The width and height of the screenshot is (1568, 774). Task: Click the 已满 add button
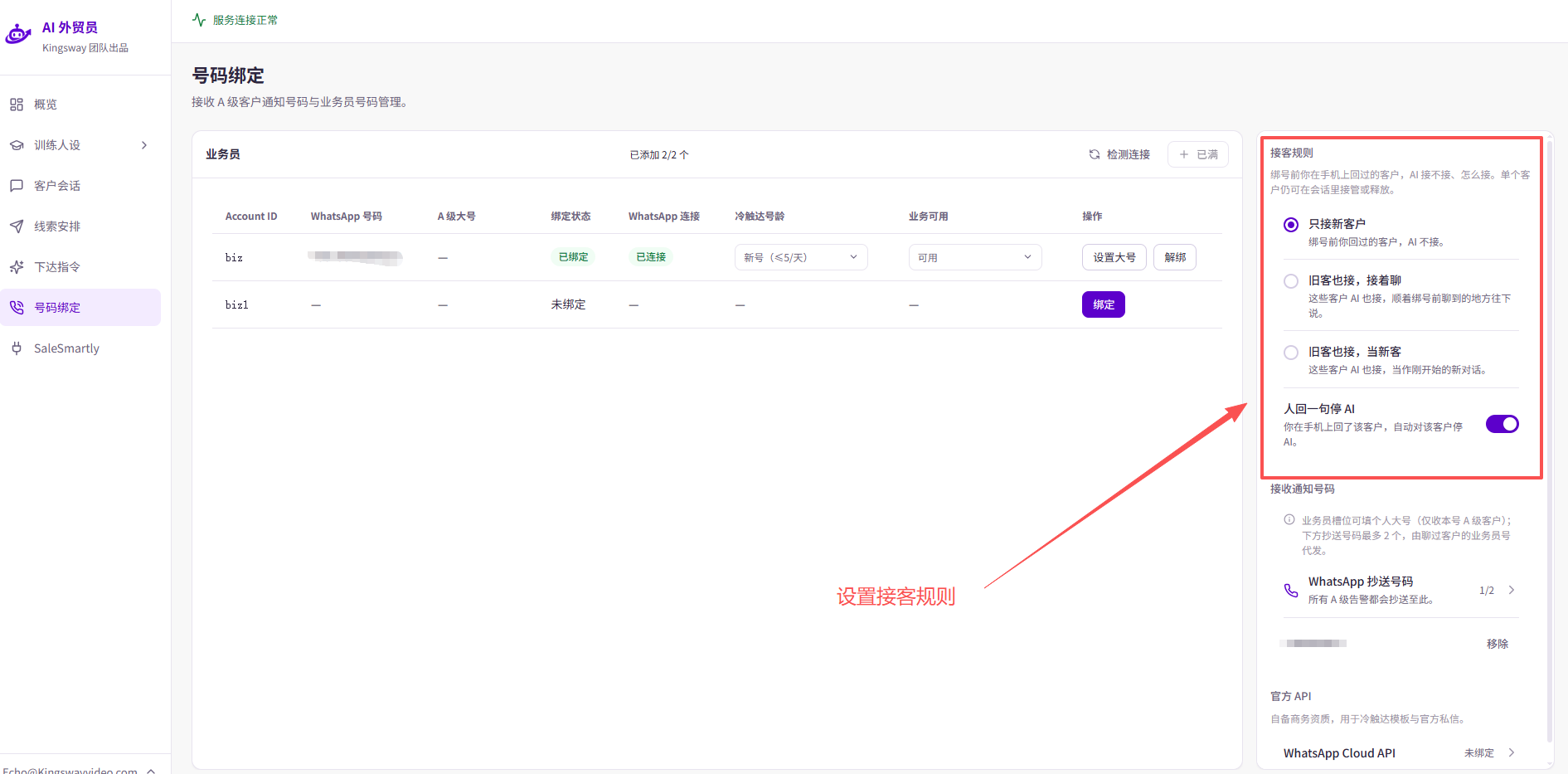click(x=1198, y=154)
